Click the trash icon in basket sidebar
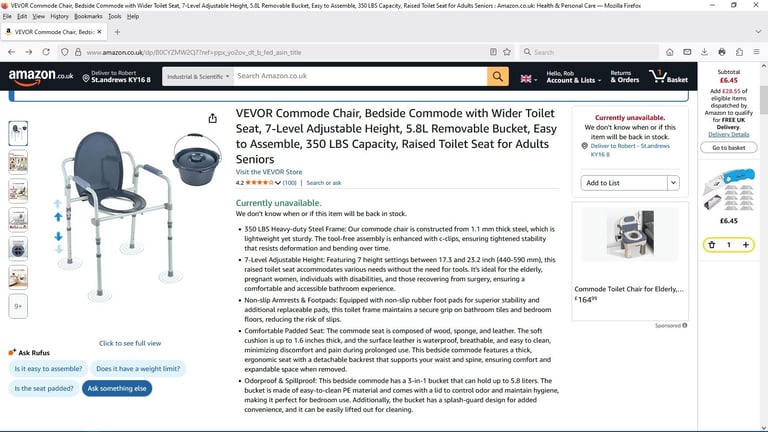Viewport: 768px width, 432px height. [x=712, y=244]
